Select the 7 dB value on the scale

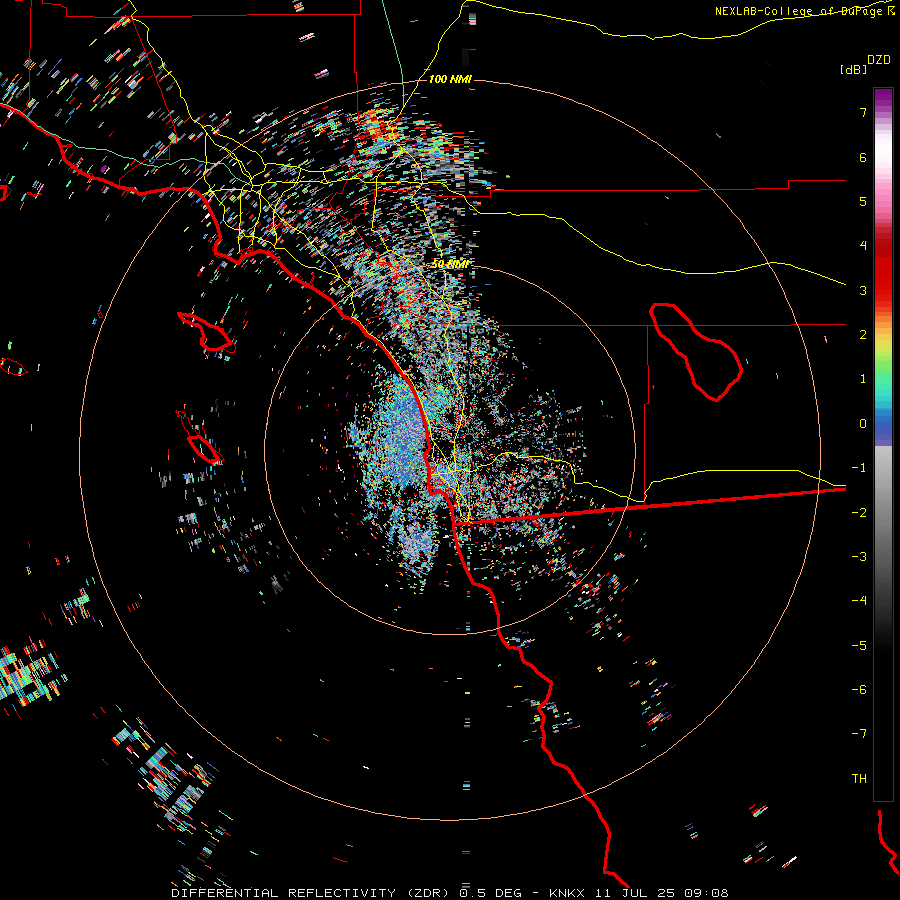(x=863, y=112)
